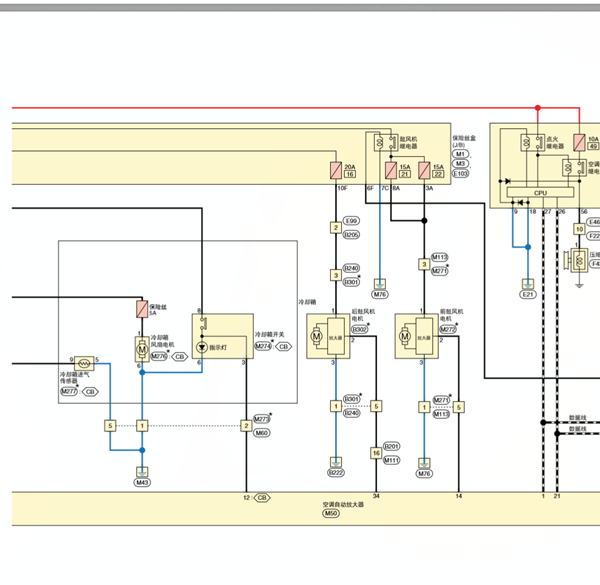Click the 20A fuse symbol numbered 16
Image resolution: width=600 pixels, height=585 pixels.
(336, 170)
